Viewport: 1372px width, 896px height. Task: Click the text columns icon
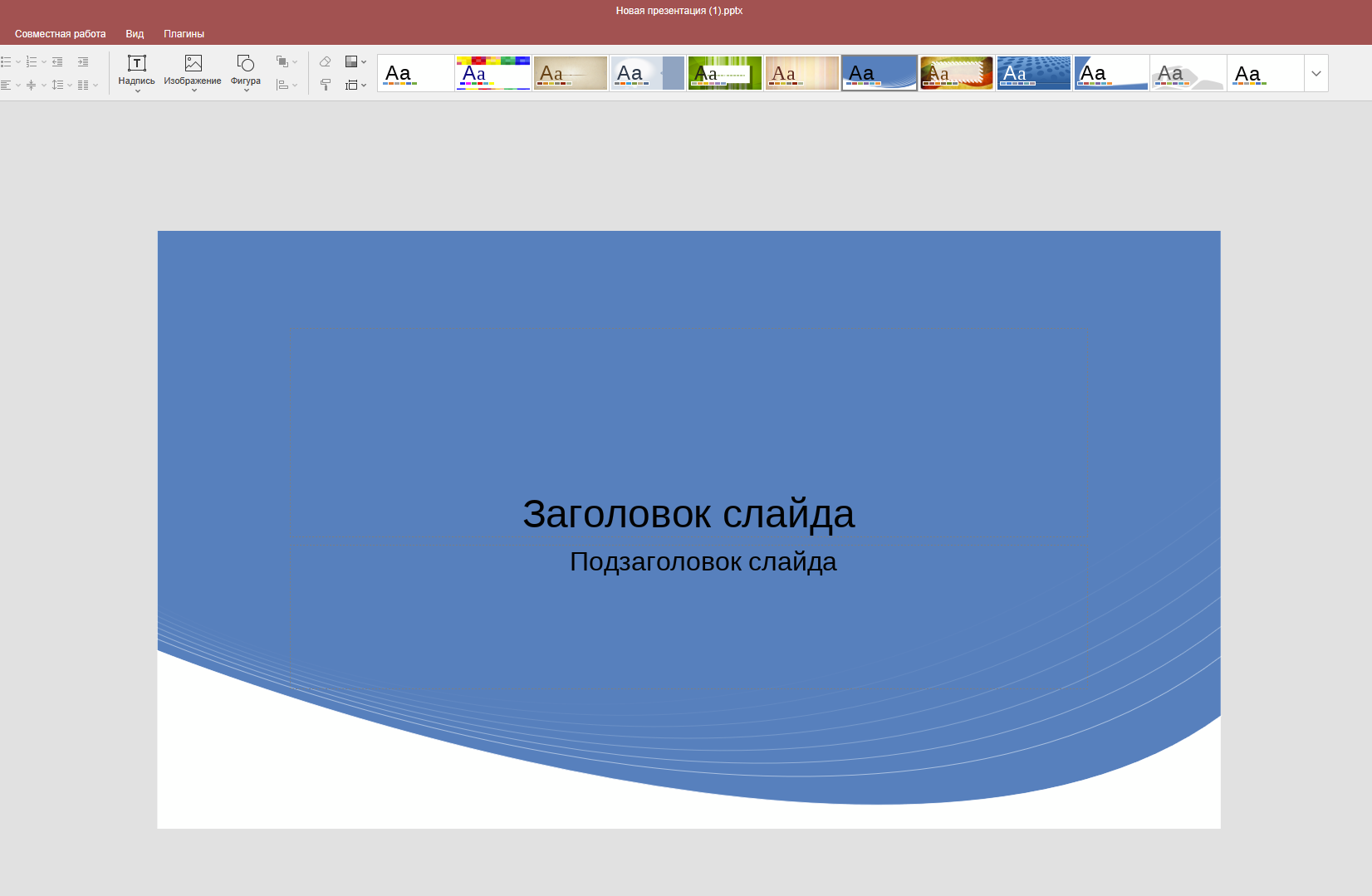pos(83,85)
